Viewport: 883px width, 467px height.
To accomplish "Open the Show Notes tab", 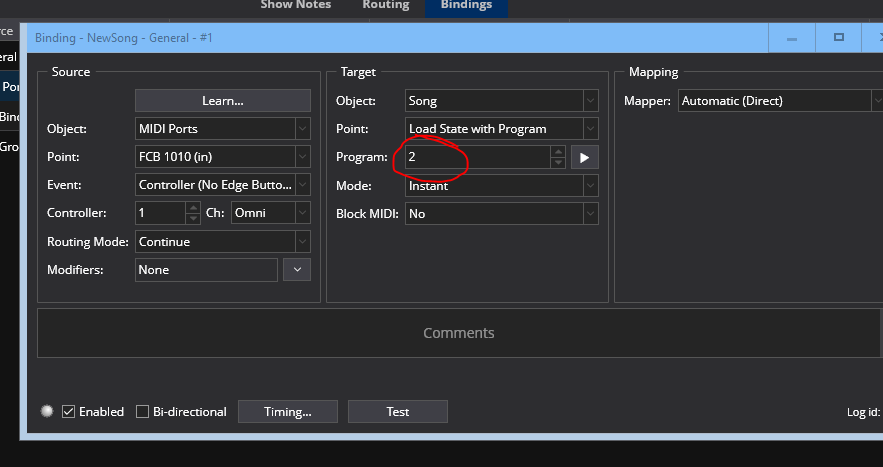I will (x=296, y=6).
